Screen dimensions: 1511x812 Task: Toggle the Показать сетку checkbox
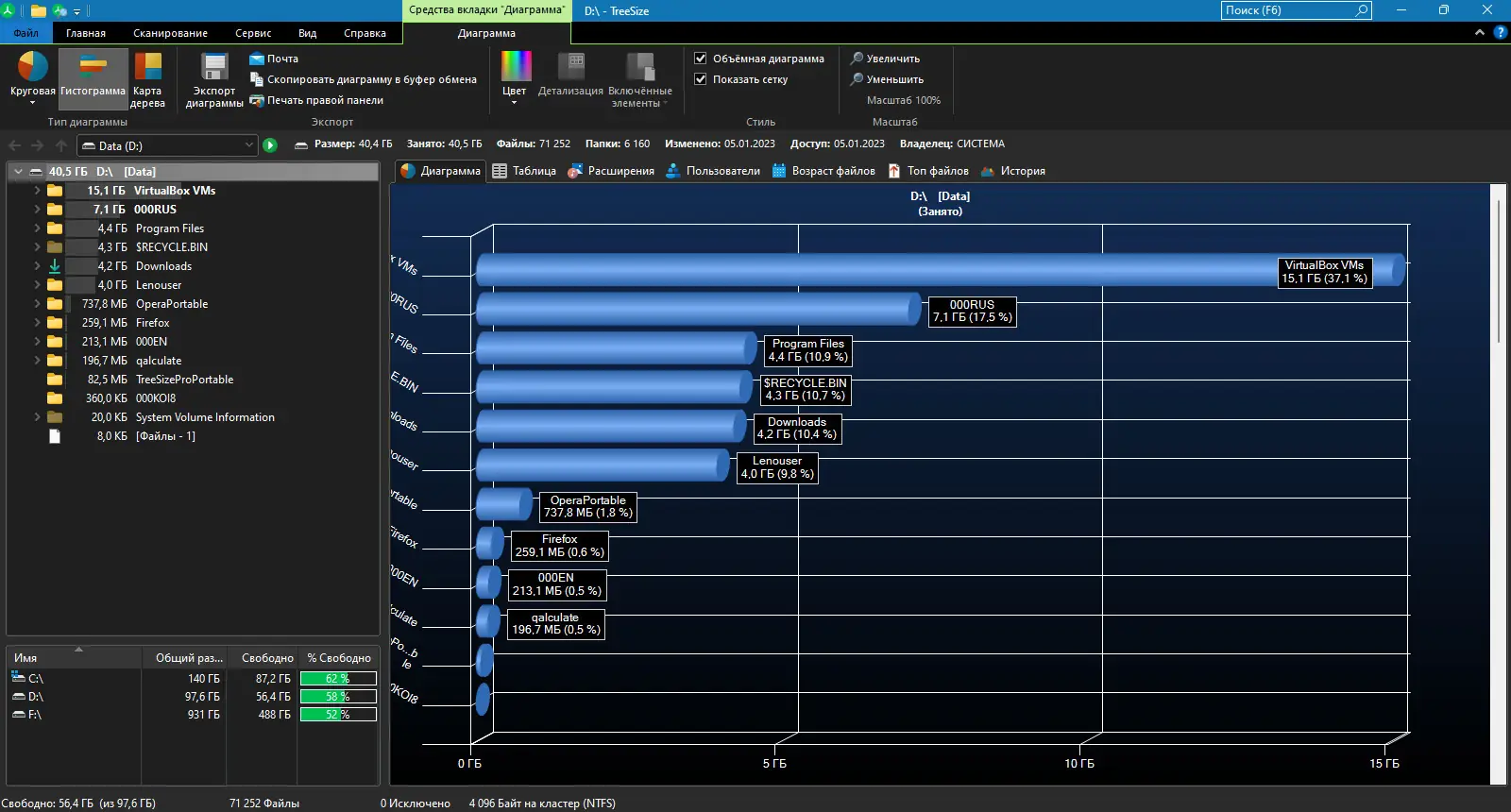coord(701,79)
